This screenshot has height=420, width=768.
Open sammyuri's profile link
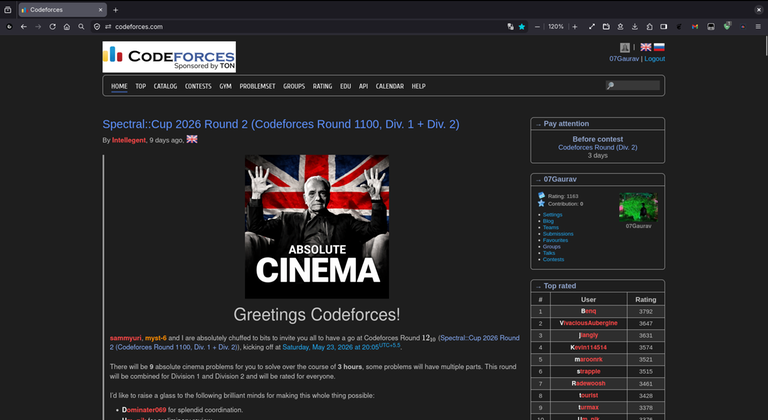(125, 338)
